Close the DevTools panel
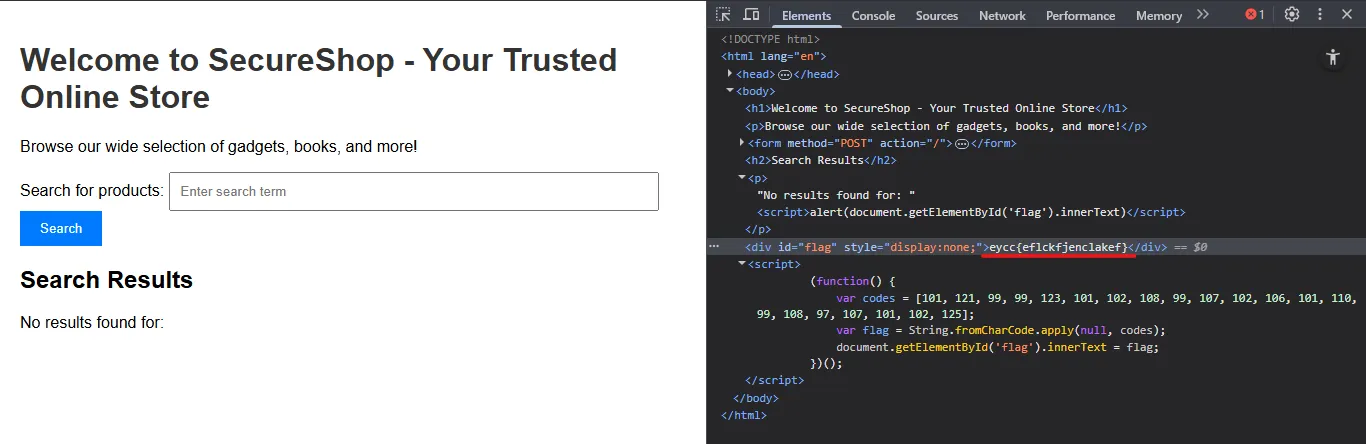Image resolution: width=1366 pixels, height=444 pixels. pyautogui.click(x=1348, y=15)
